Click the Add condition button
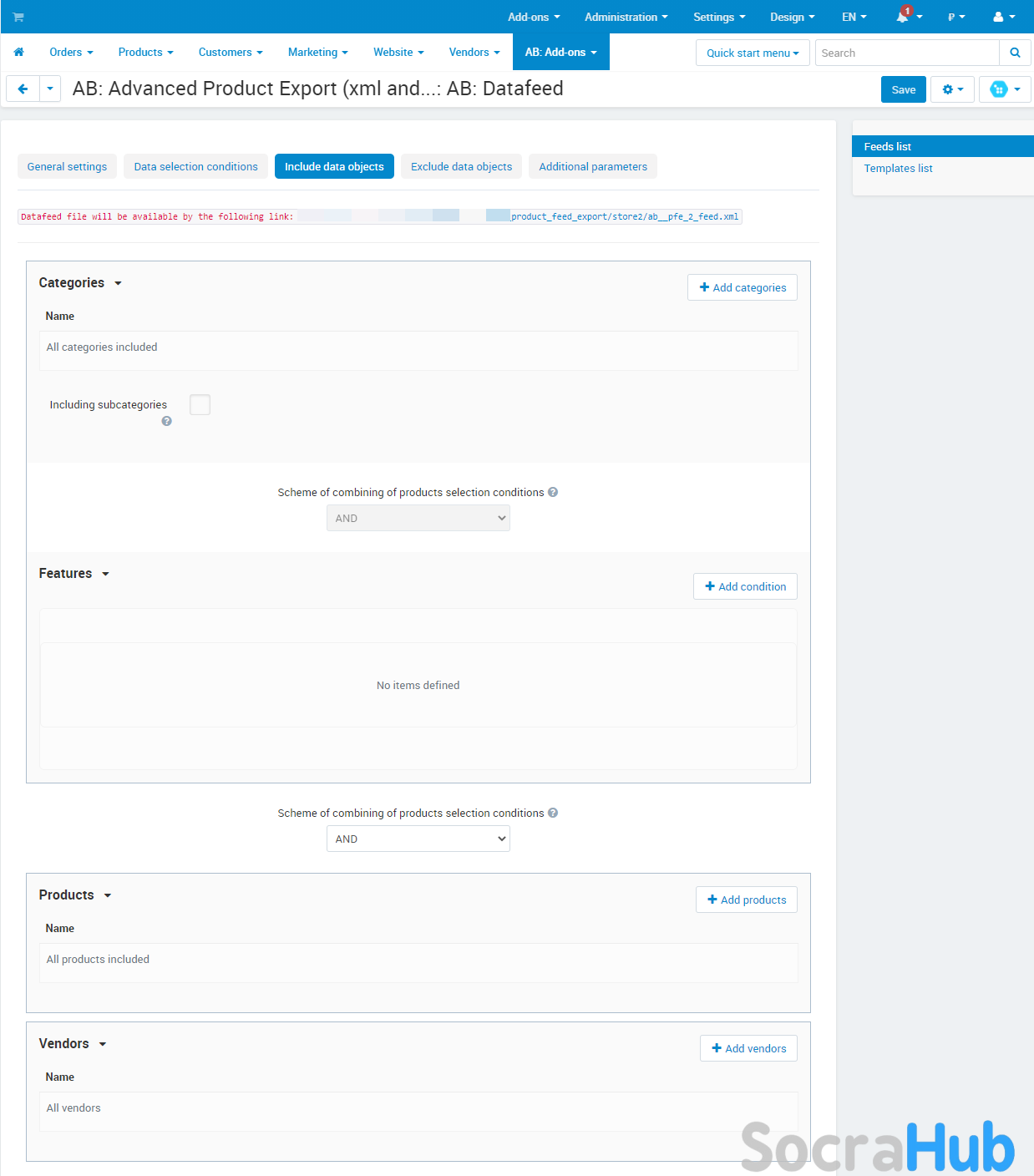1034x1176 pixels. tap(745, 586)
